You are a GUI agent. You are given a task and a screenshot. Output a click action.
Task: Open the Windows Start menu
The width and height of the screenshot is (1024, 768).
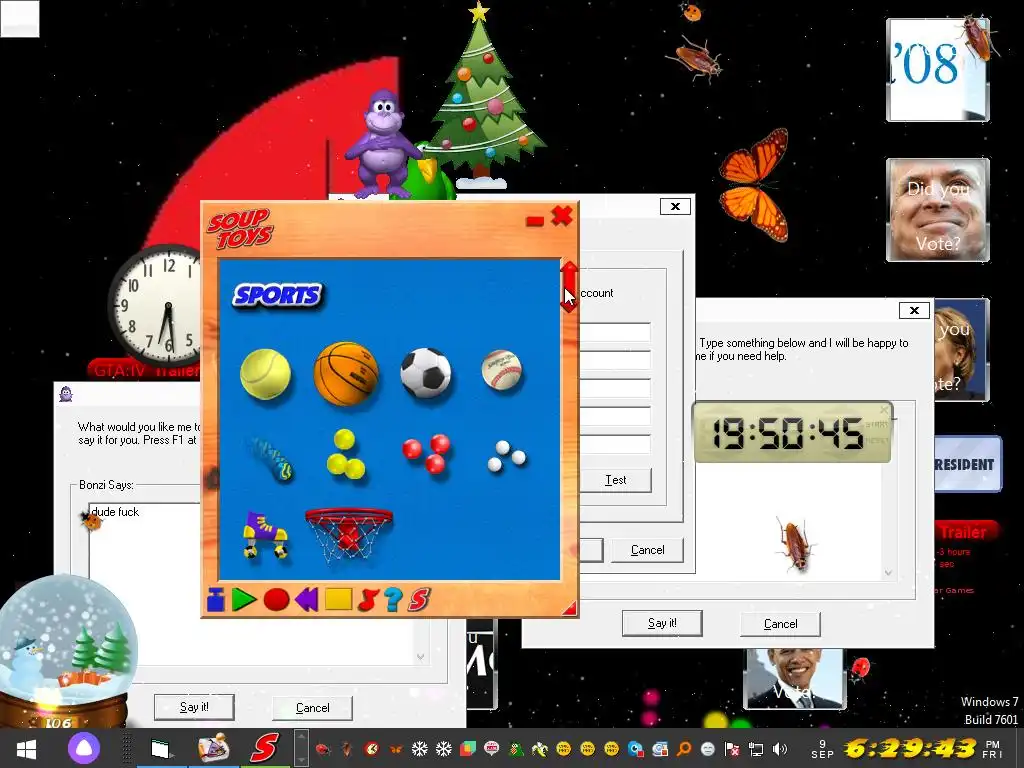click(x=26, y=748)
